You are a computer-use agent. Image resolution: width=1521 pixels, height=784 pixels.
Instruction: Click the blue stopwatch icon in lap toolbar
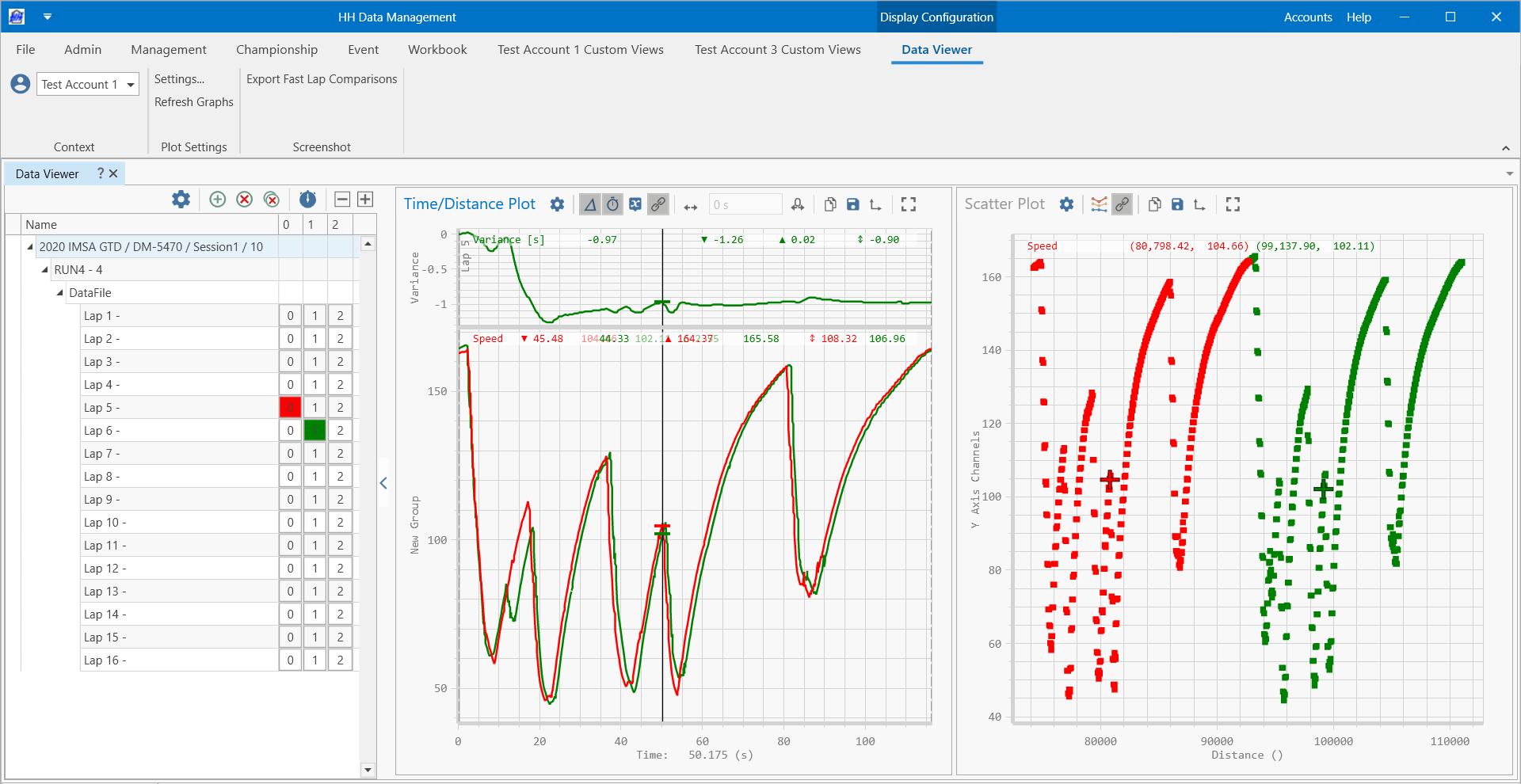[308, 200]
